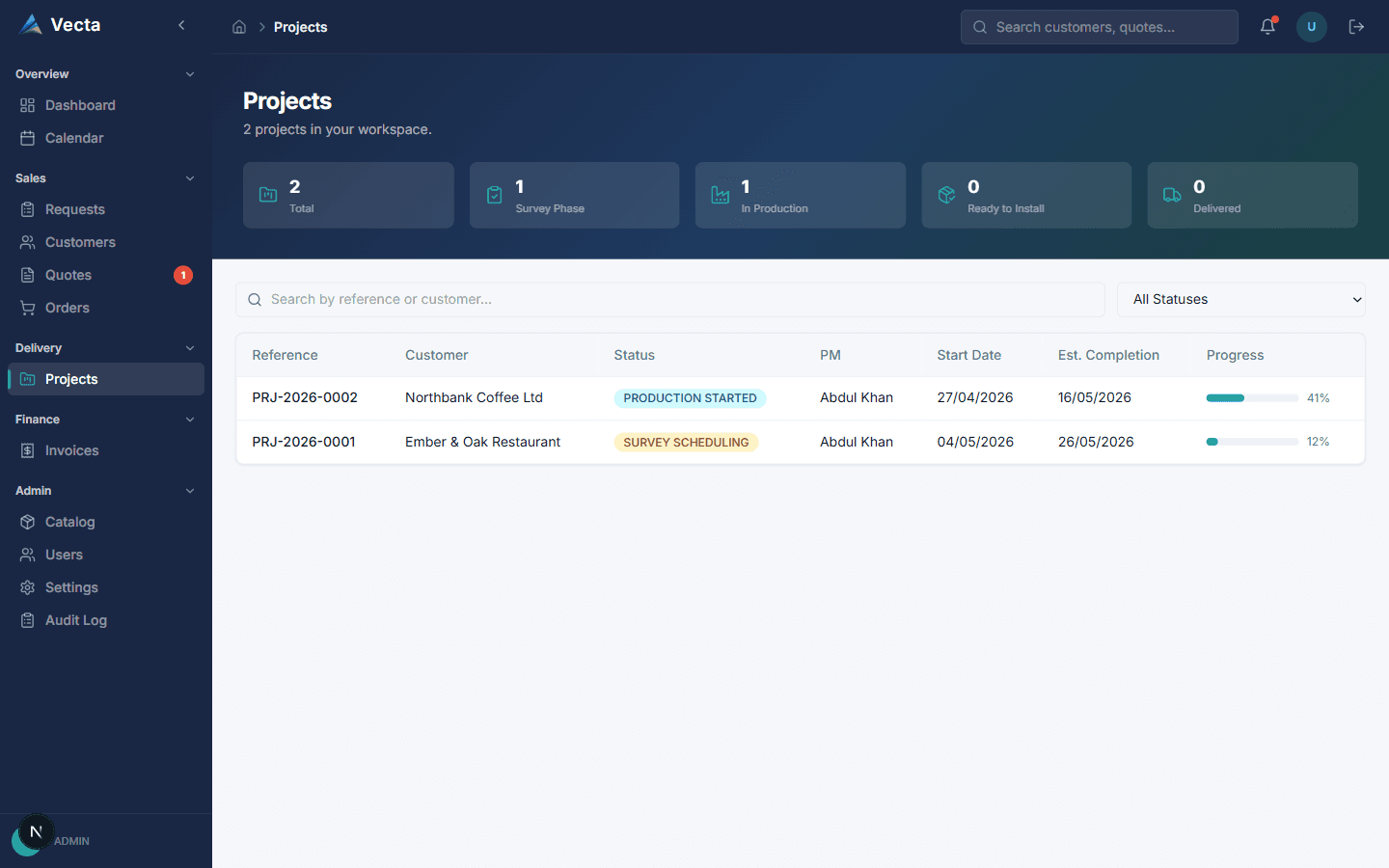This screenshot has height=868, width=1389.
Task: Collapse the Admin section
Action: [190, 491]
